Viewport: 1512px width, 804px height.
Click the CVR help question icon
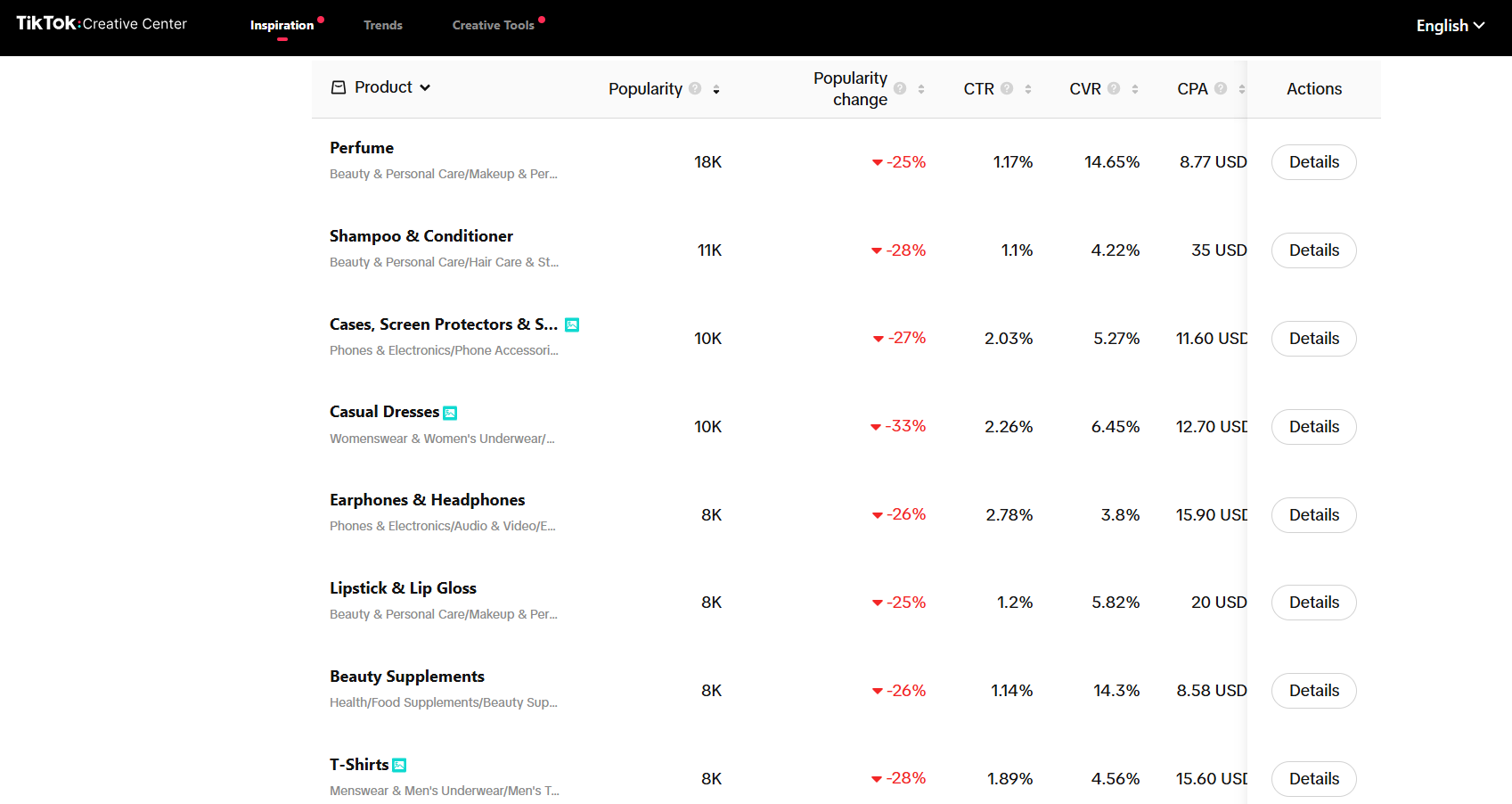tap(1114, 88)
